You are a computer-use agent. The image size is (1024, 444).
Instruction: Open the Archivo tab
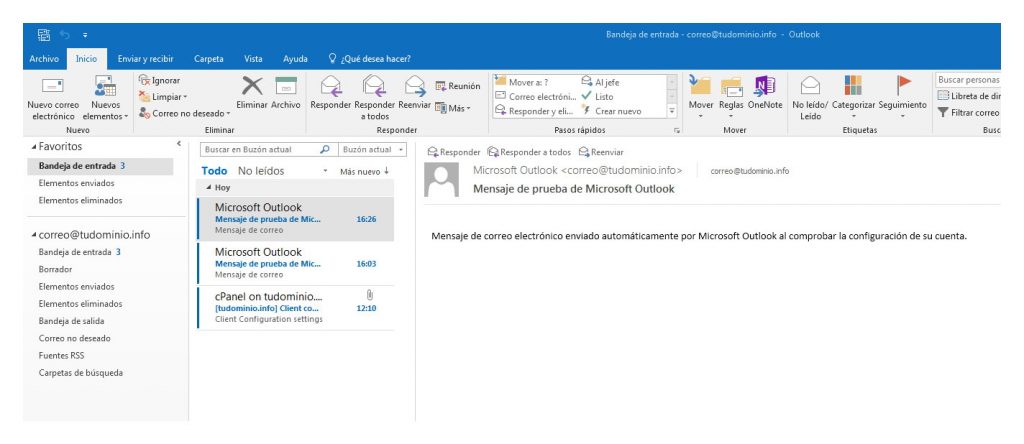(x=44, y=59)
